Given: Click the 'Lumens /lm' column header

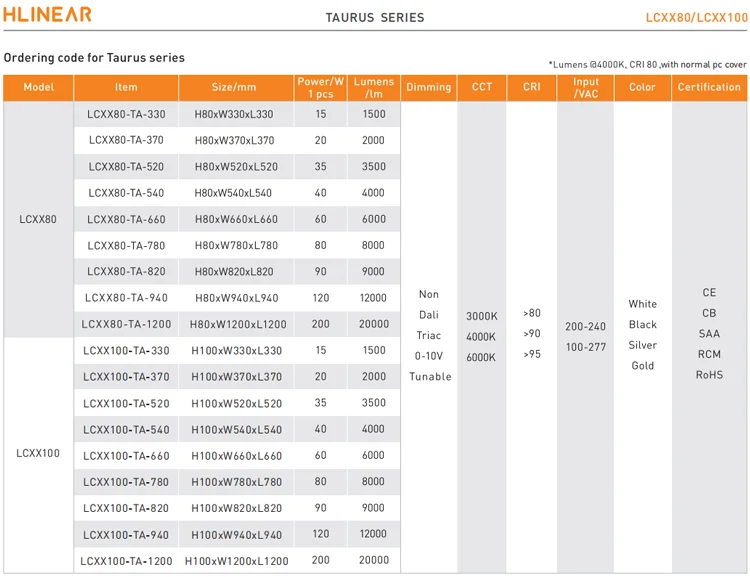Looking at the screenshot, I should (x=374, y=88).
